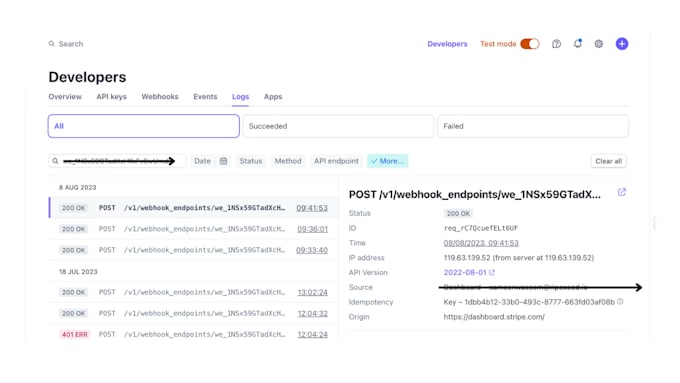Open the Method filter dropdown
This screenshot has height=383, width=680.
coord(288,161)
